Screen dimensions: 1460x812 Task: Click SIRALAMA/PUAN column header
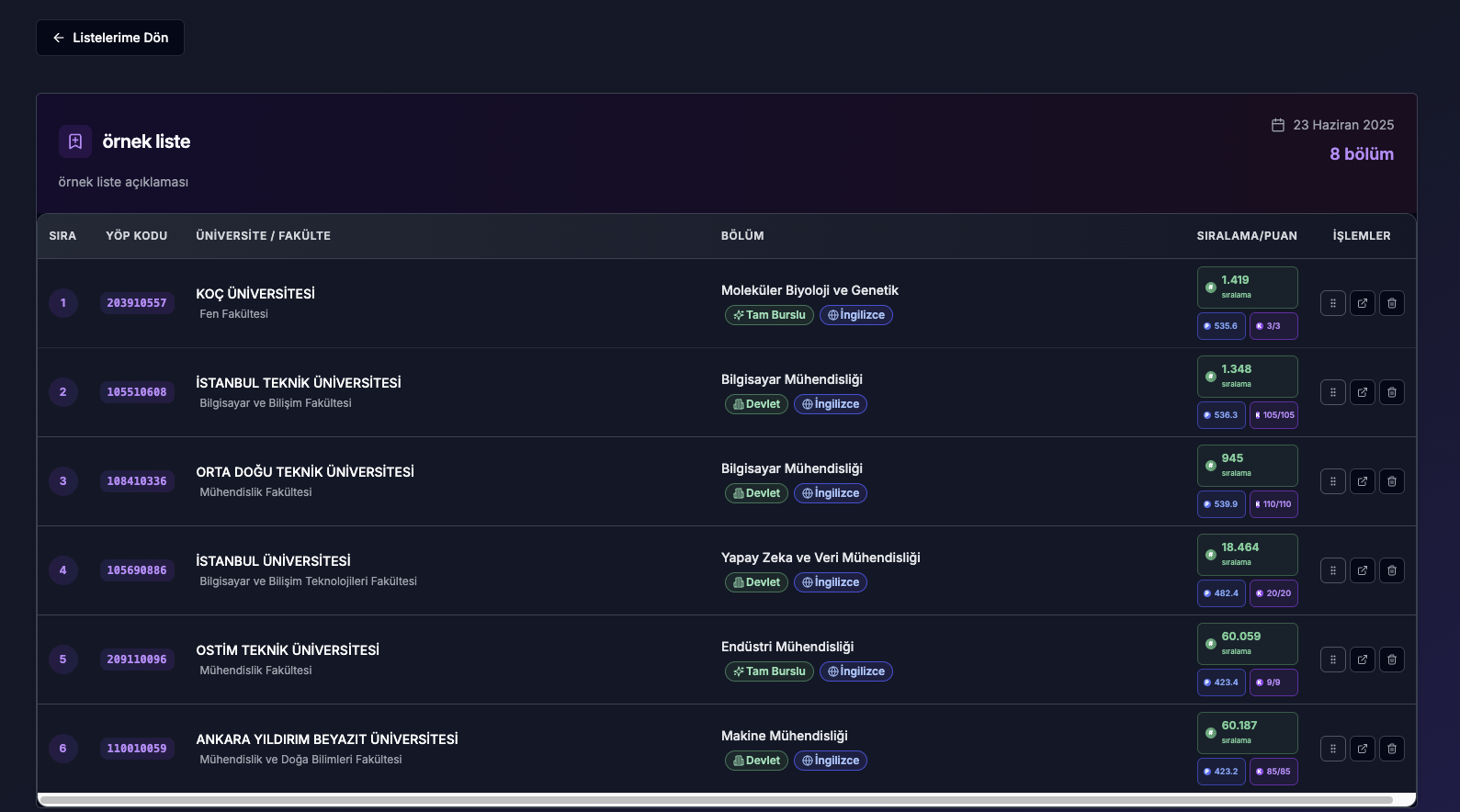coord(1247,236)
